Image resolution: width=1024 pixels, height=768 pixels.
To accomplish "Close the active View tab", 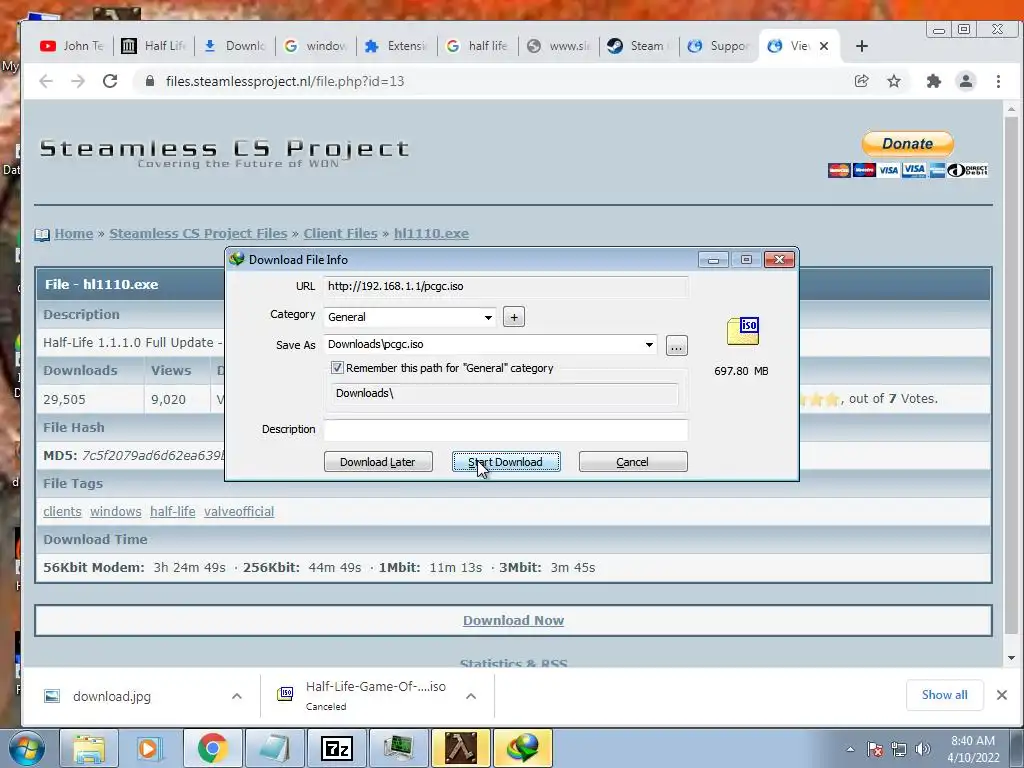I will tap(824, 46).
